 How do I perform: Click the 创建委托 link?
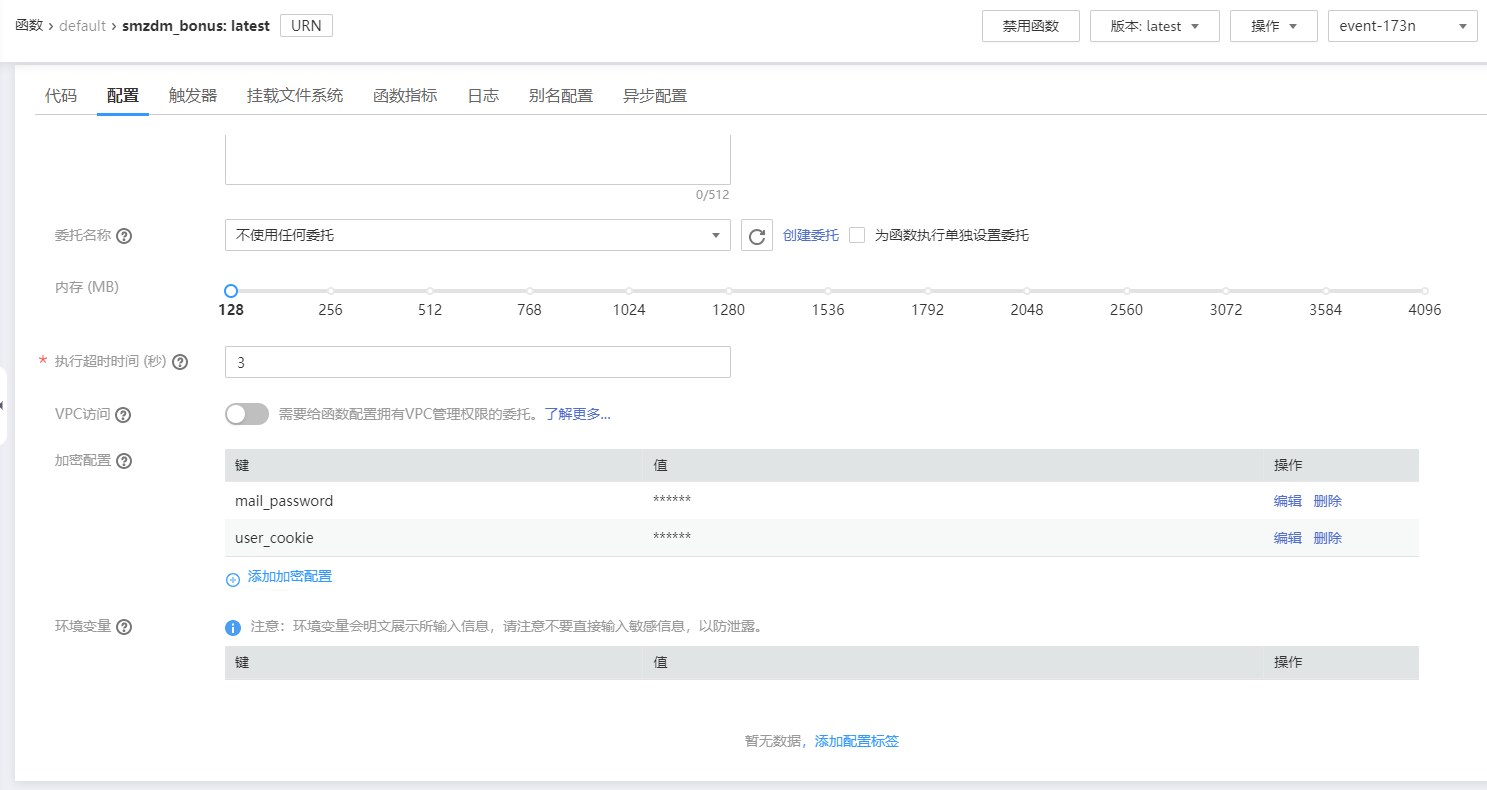pyautogui.click(x=811, y=236)
